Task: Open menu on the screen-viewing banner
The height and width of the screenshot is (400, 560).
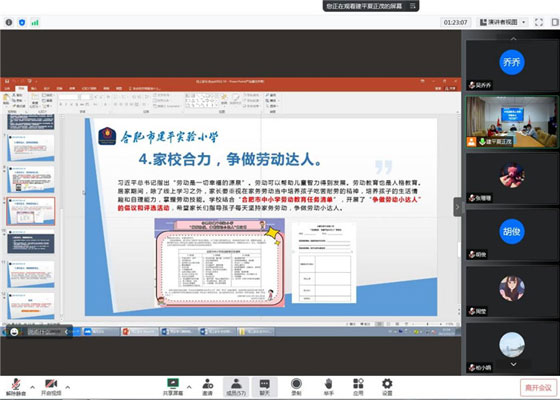Action: tap(412, 6)
